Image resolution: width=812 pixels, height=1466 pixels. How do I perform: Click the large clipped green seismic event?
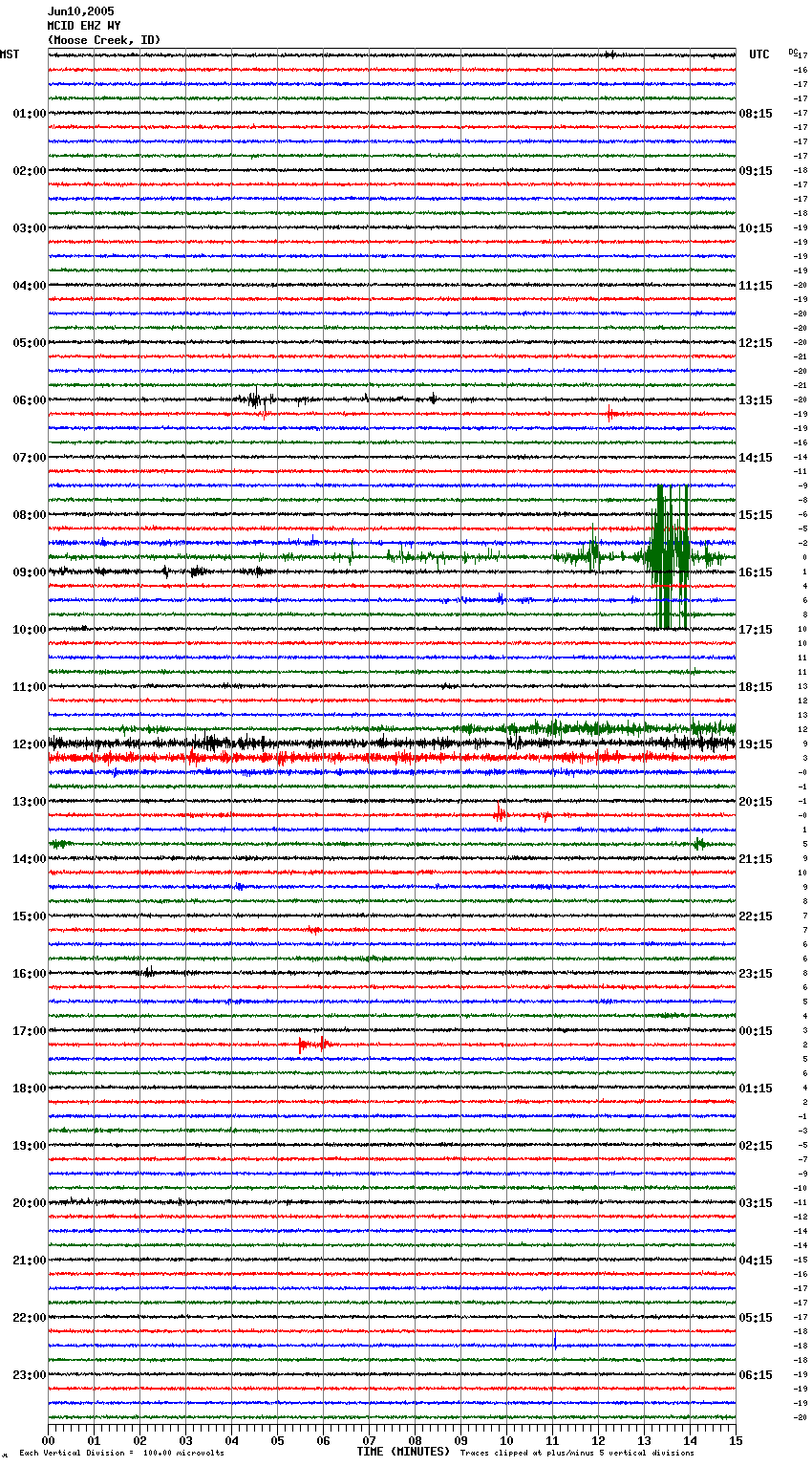point(671,557)
